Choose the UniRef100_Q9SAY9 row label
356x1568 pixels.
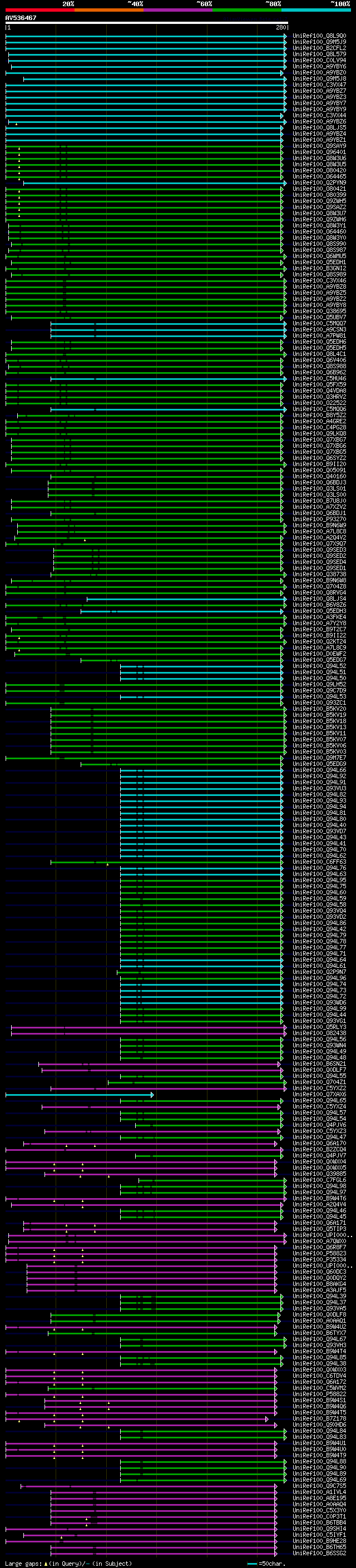[x=319, y=146]
